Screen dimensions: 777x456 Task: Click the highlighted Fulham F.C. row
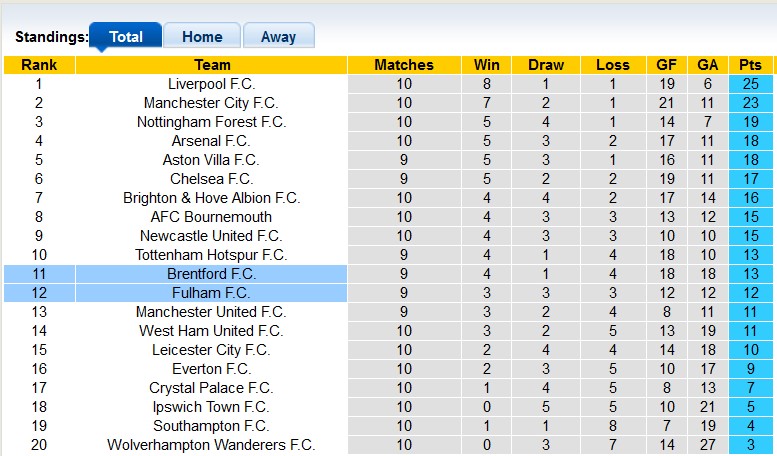211,293
